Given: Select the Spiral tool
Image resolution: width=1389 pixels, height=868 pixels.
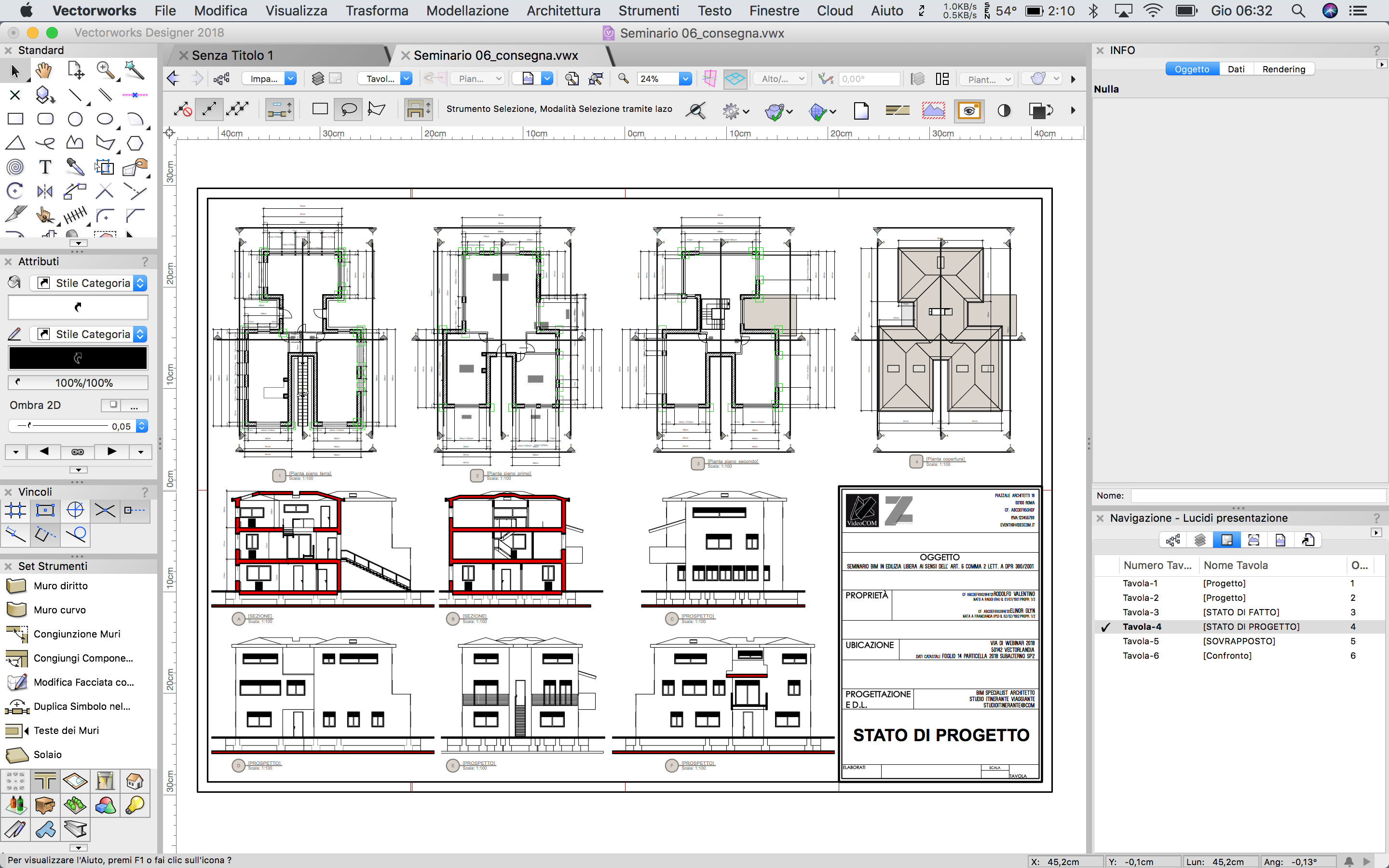Looking at the screenshot, I should click(15, 167).
